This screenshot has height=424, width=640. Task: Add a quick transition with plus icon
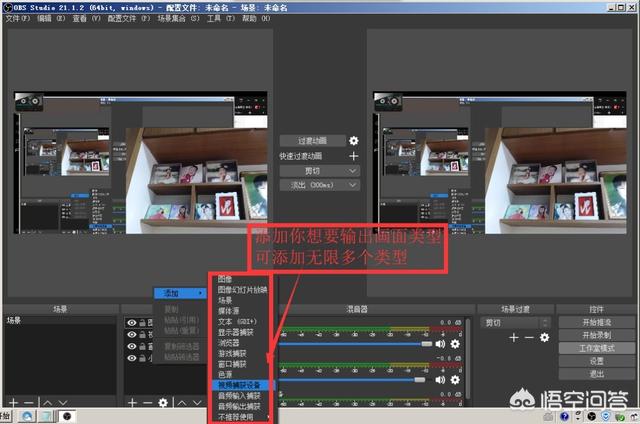[353, 156]
